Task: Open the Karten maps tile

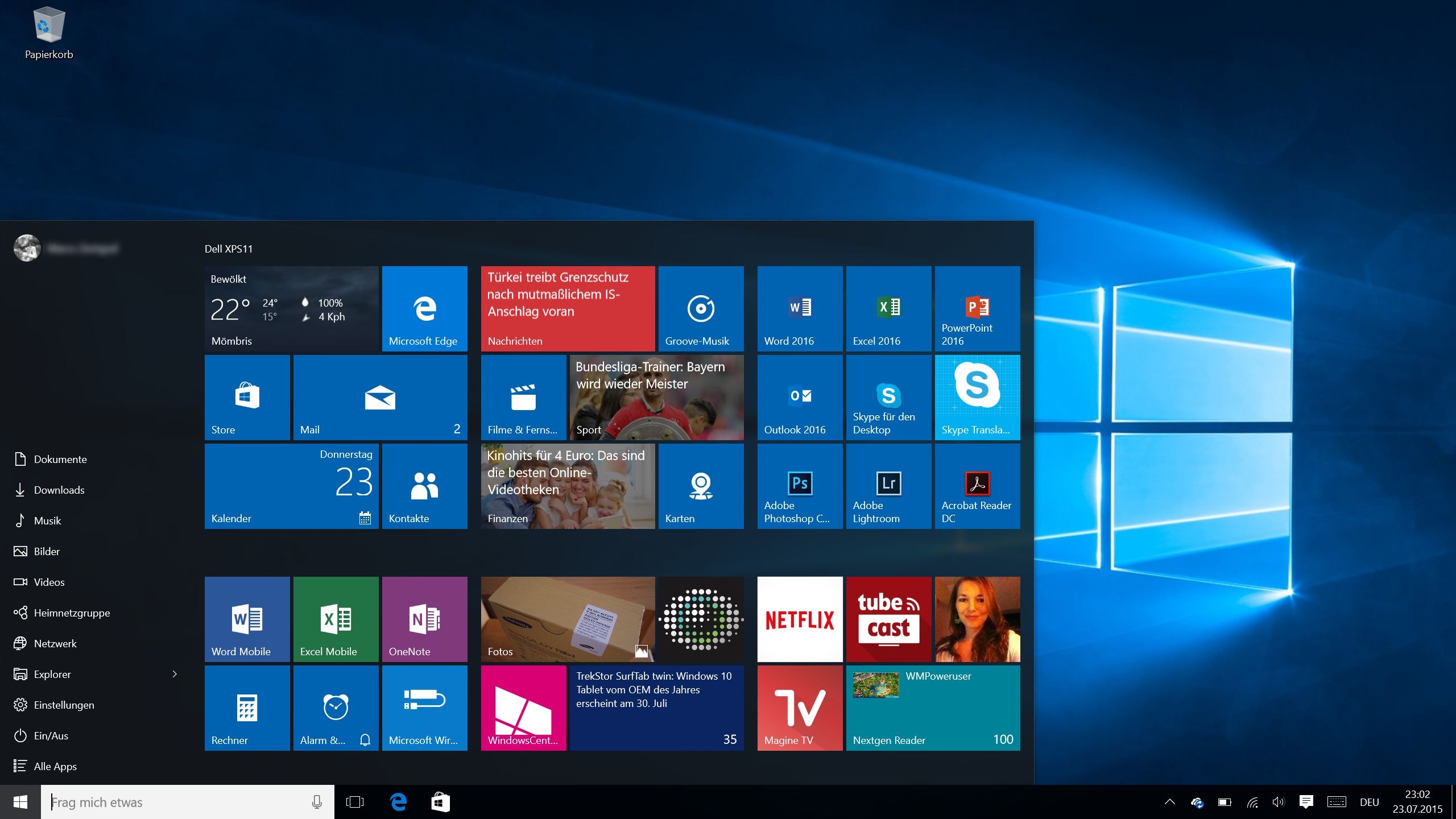Action: click(x=701, y=486)
